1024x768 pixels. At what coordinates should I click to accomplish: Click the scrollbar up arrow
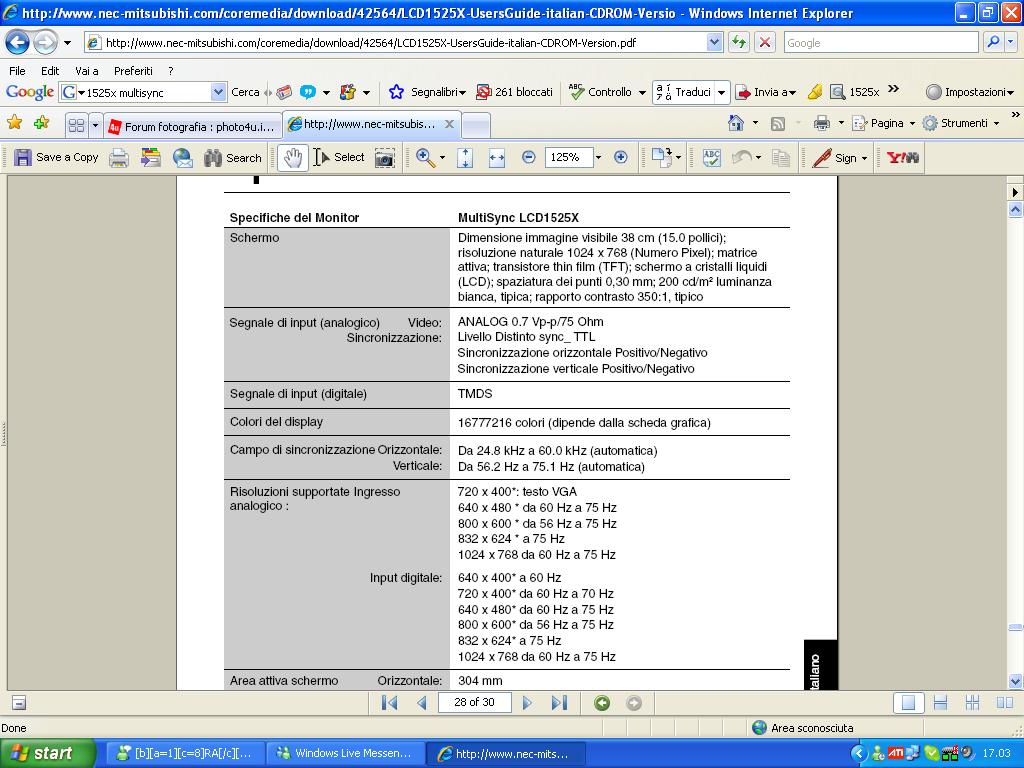tap(1015, 209)
